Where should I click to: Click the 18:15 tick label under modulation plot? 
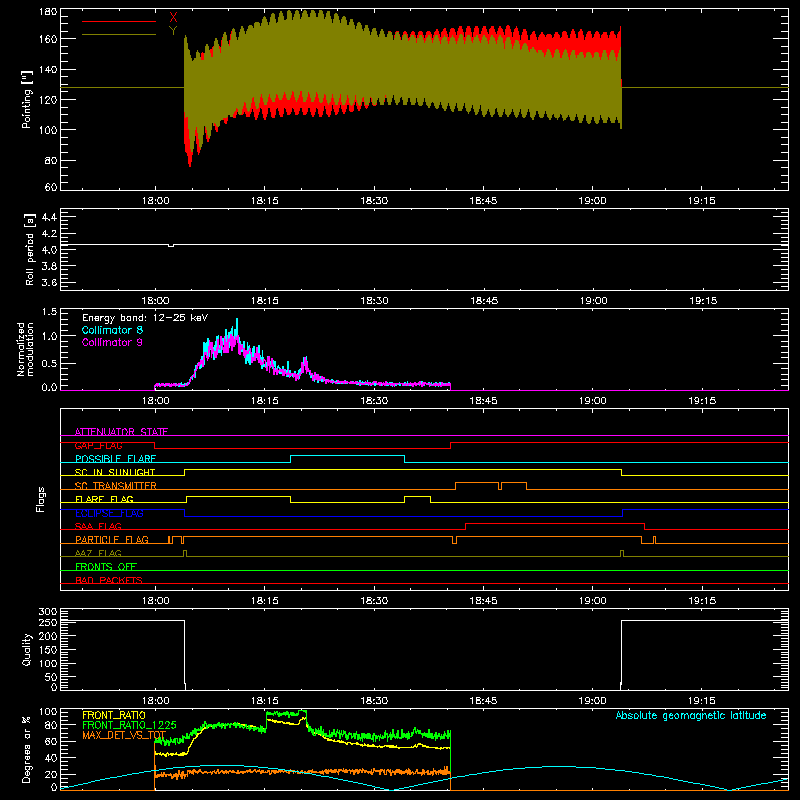[x=265, y=401]
